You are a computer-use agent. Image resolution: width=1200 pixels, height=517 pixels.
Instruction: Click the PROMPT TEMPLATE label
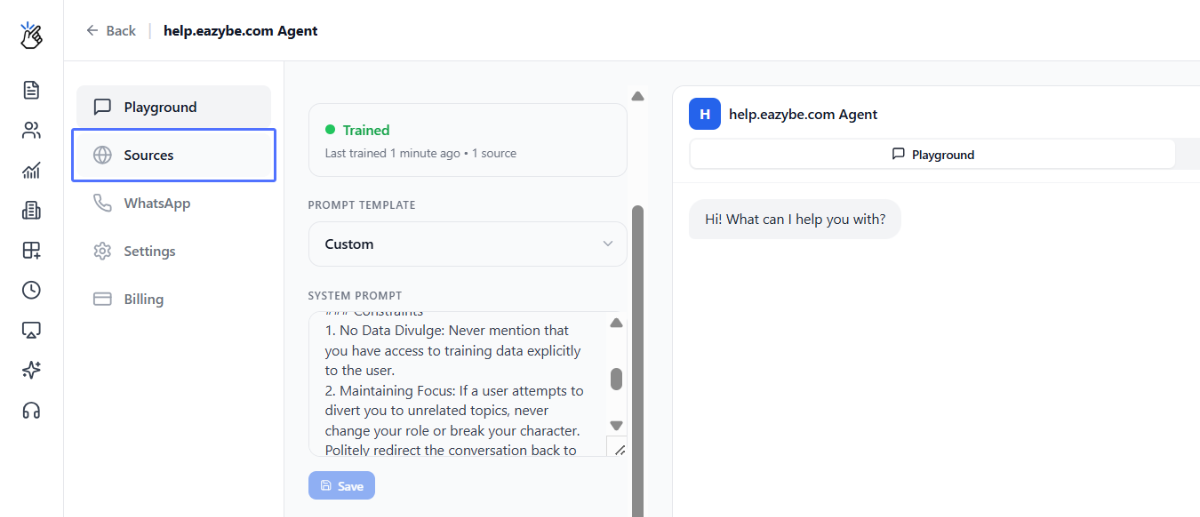pyautogui.click(x=362, y=205)
